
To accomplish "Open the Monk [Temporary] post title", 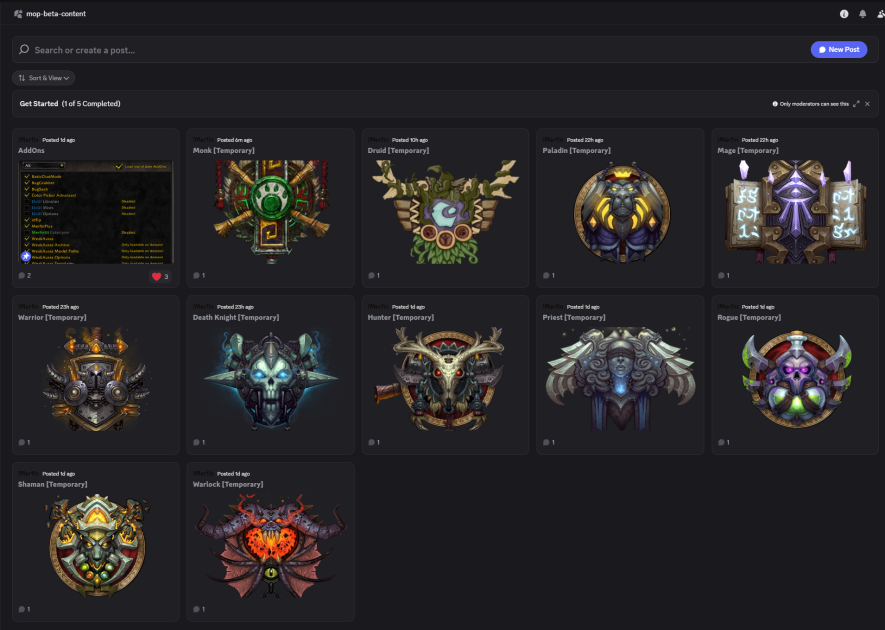I will coord(224,151).
